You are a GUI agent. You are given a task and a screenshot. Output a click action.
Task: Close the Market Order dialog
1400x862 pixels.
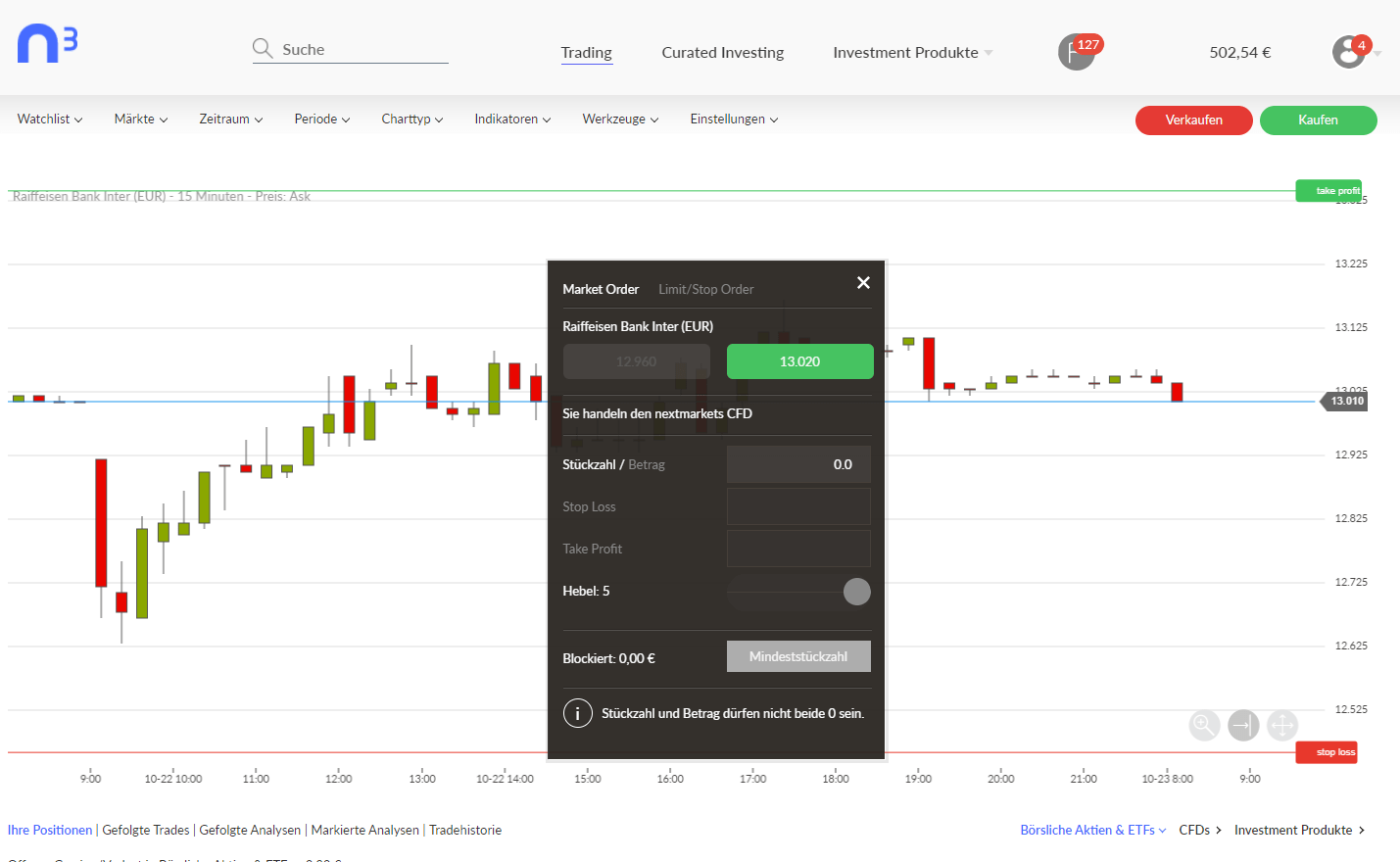863,282
